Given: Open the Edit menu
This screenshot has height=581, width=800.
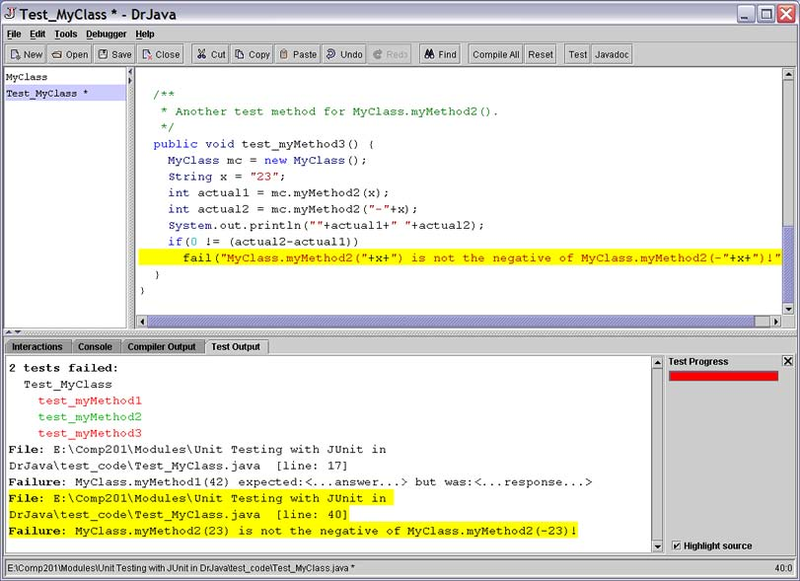Looking at the screenshot, I should tap(37, 34).
